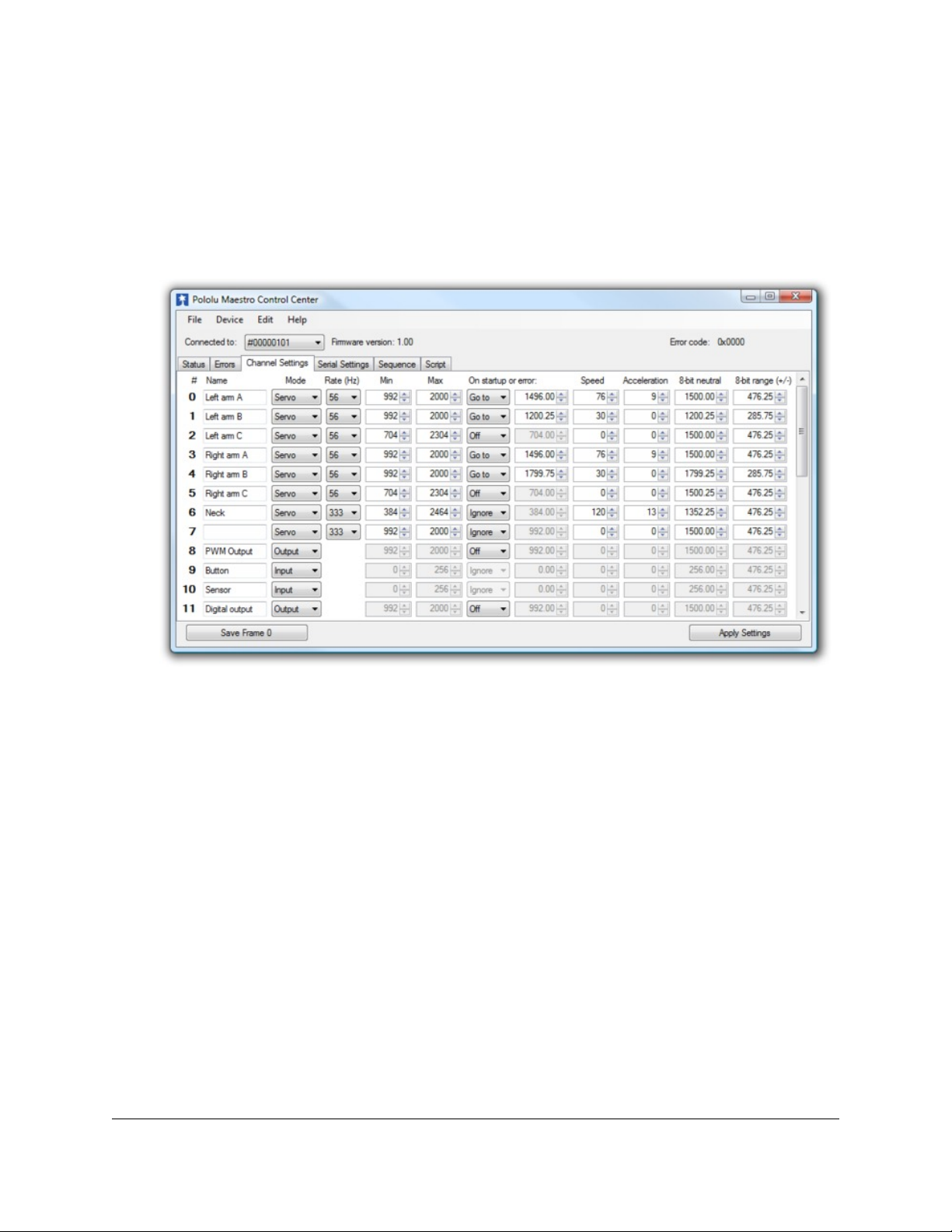Switch to the Serial Settings tab
This screenshot has width=952, height=1232.
343,364
